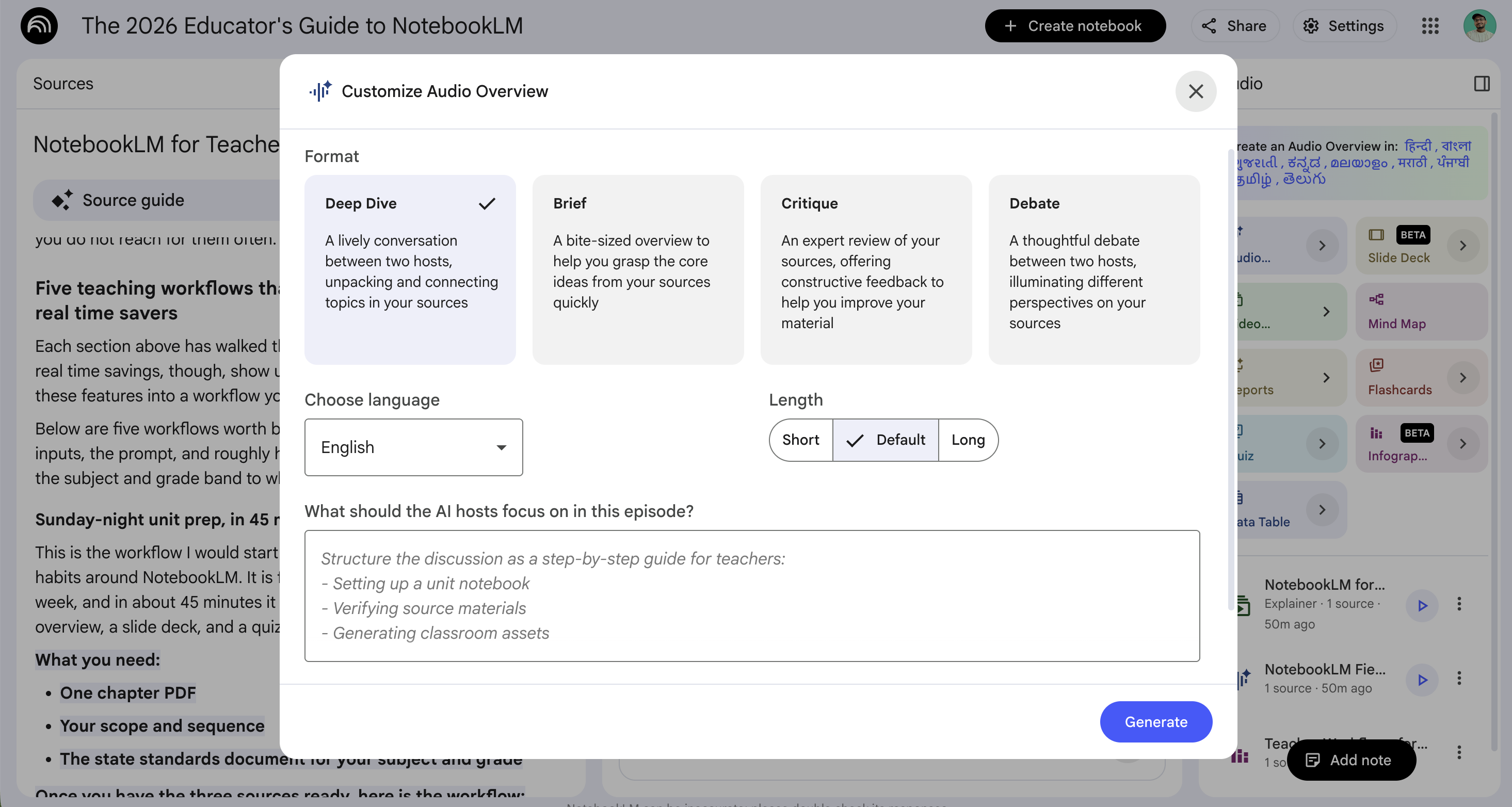Select the Critique format card

[x=866, y=269]
